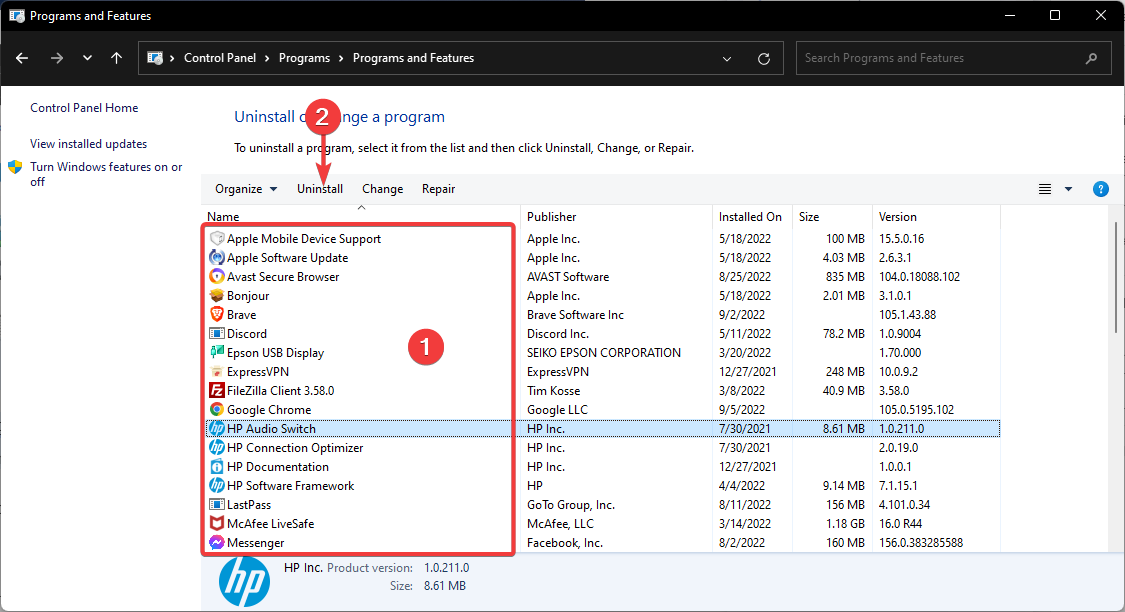Viewport: 1125px width, 612px height.
Task: Select Control Panel in the breadcrumb
Action: pos(220,58)
